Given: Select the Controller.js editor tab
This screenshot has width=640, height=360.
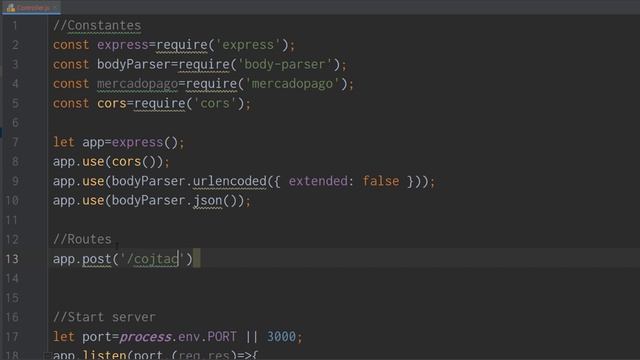Looking at the screenshot, I should click(x=31, y=7).
